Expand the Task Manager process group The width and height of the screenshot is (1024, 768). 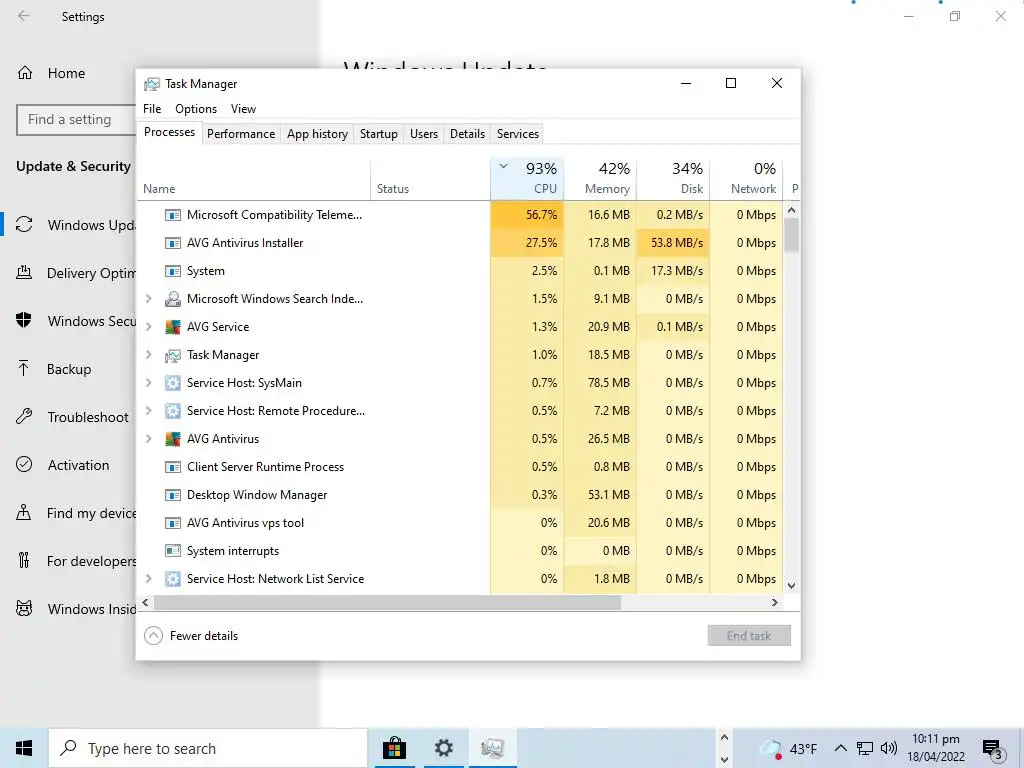(x=149, y=355)
